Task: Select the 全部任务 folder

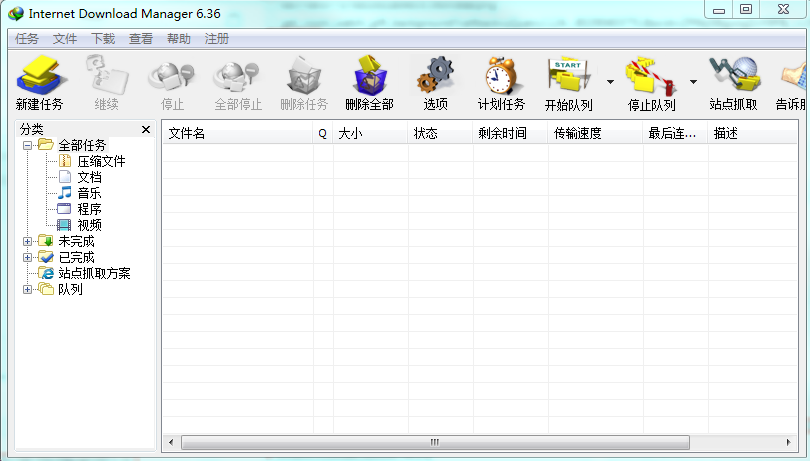Action: point(82,145)
